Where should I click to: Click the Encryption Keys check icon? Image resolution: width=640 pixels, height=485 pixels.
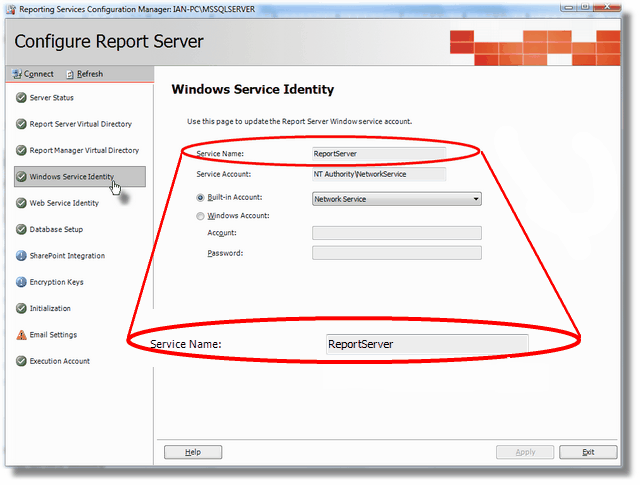(20, 282)
